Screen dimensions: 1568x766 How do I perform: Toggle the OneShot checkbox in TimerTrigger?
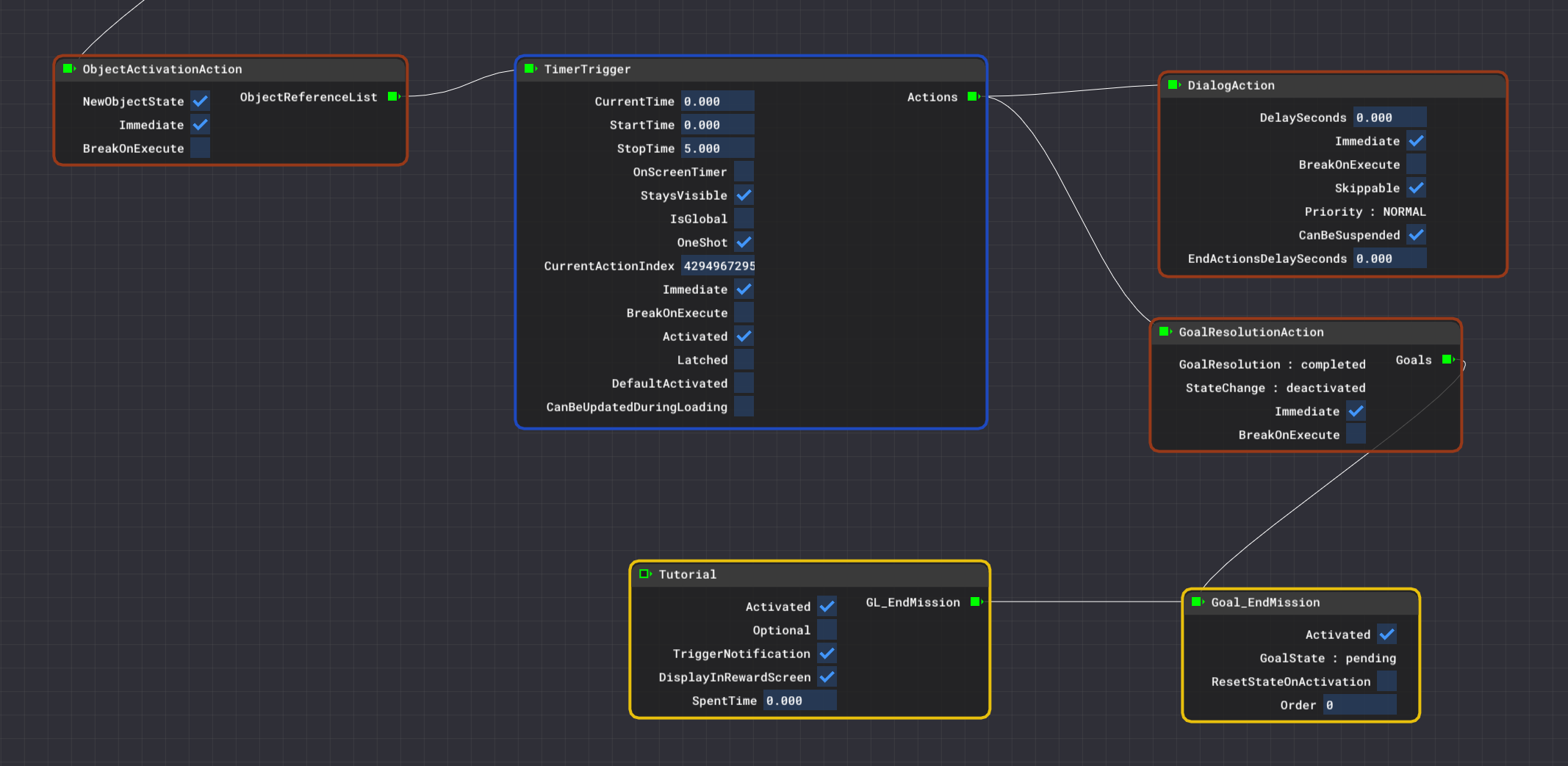coord(744,242)
